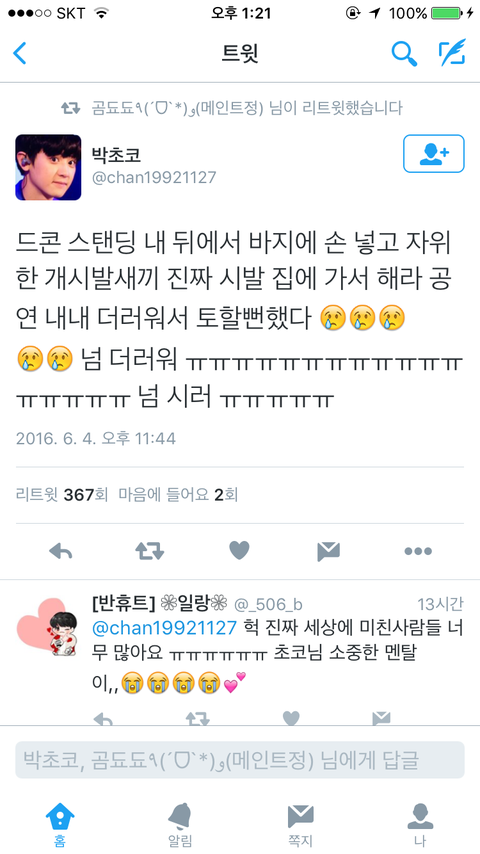Viewport: 480px width, 854px height.
Task: View the 367 retweets list
Action: [x=62, y=495]
